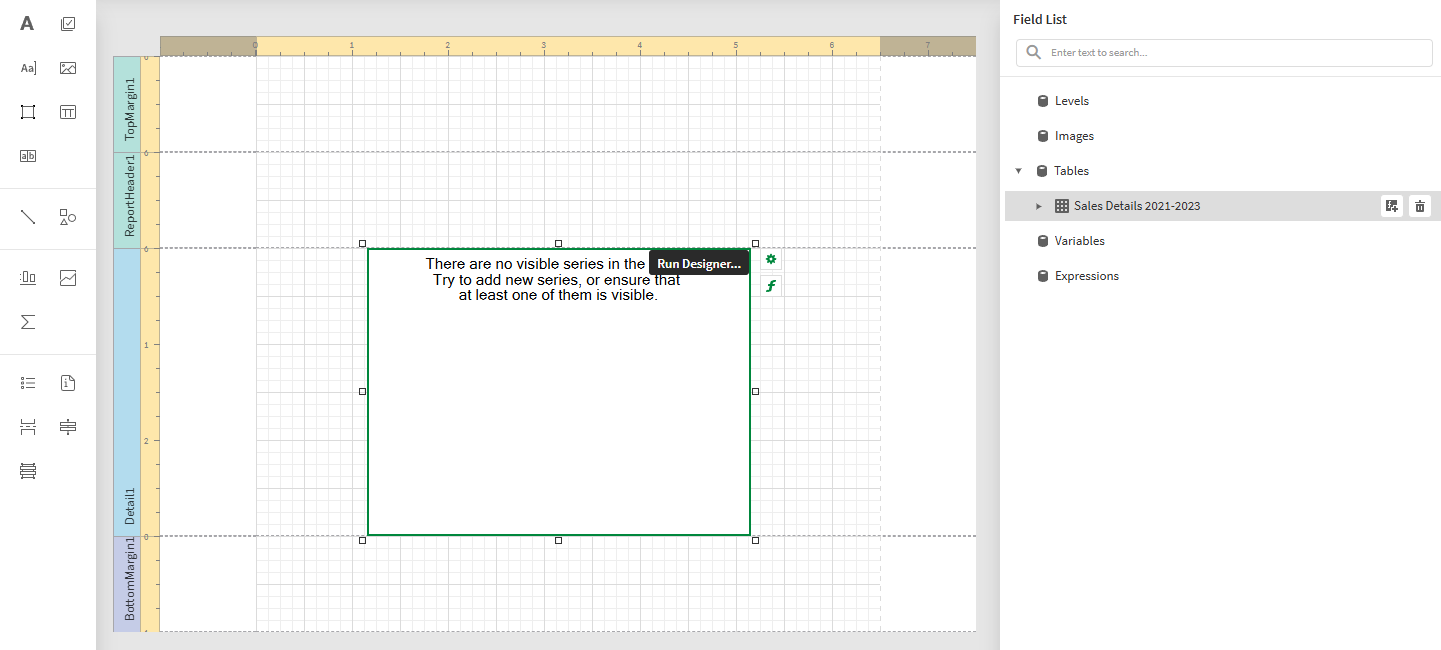Select the Images node in the Field List
This screenshot has width=1441, height=650.
click(x=1074, y=135)
